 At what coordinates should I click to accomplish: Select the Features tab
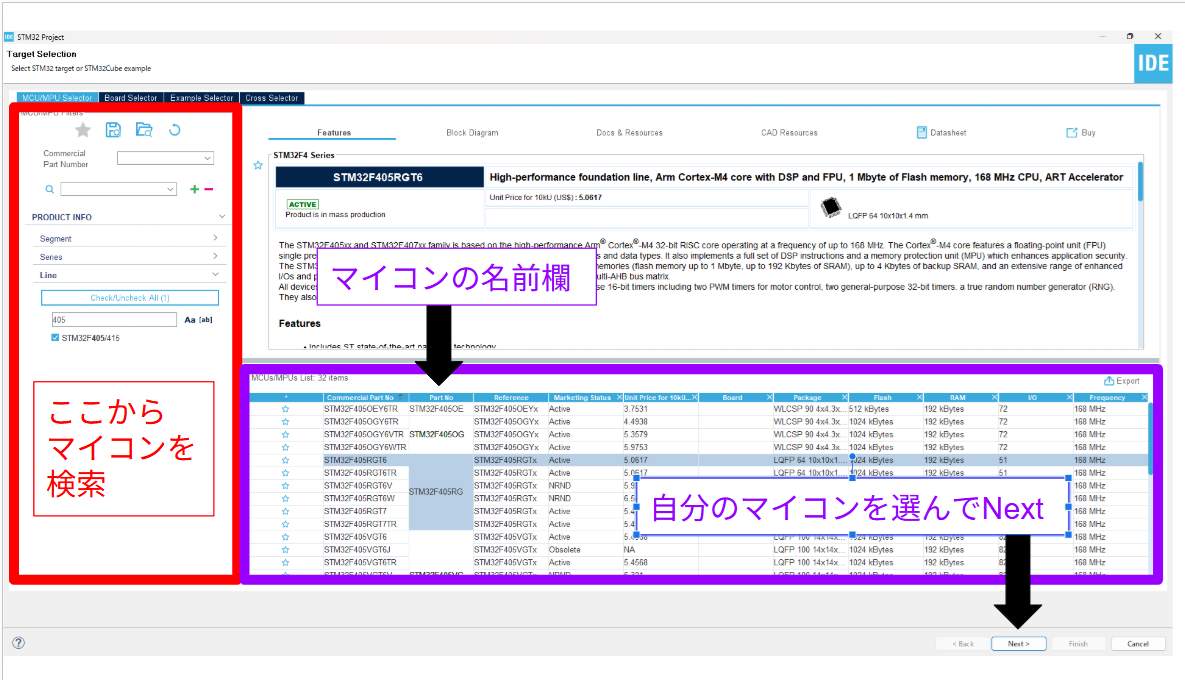coord(333,133)
